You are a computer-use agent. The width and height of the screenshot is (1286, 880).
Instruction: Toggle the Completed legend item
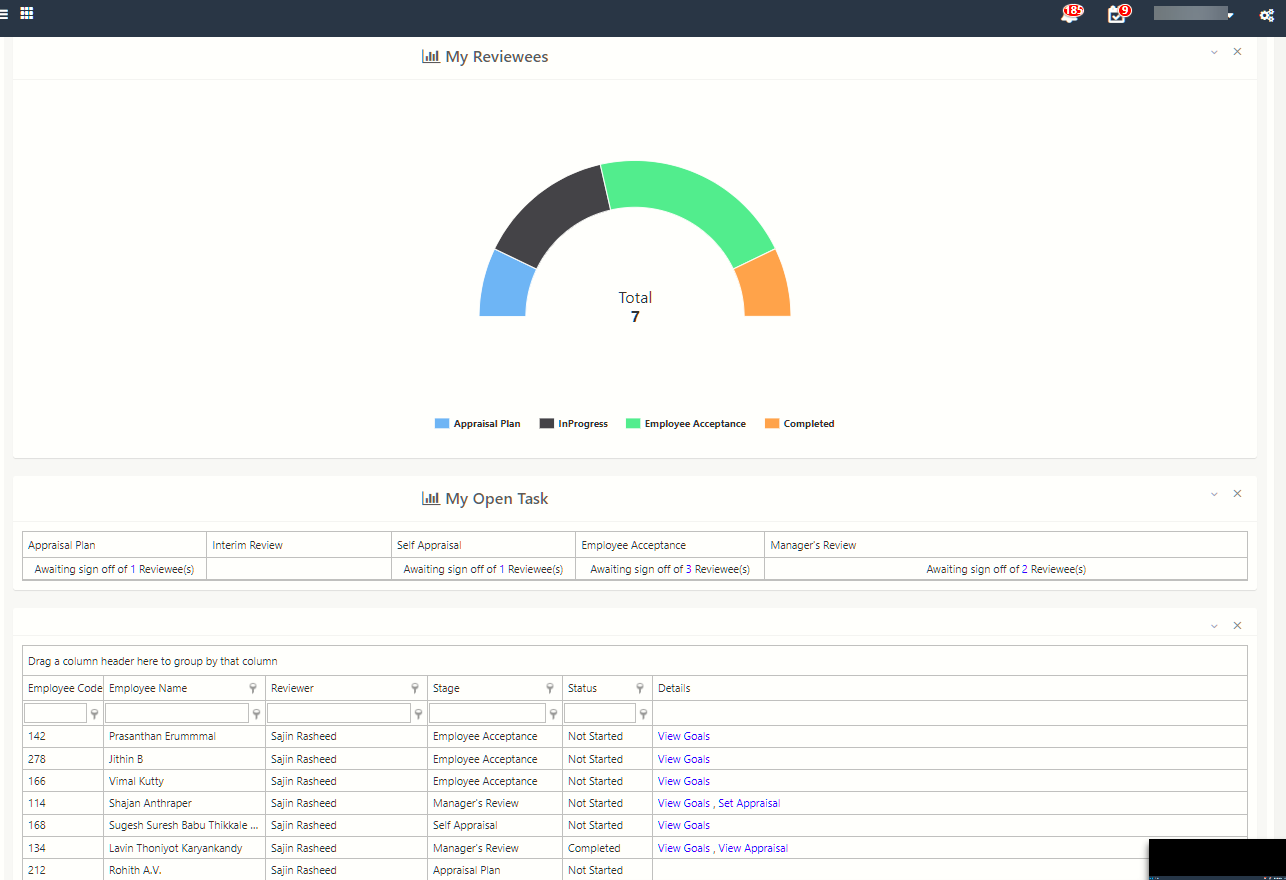[799, 423]
